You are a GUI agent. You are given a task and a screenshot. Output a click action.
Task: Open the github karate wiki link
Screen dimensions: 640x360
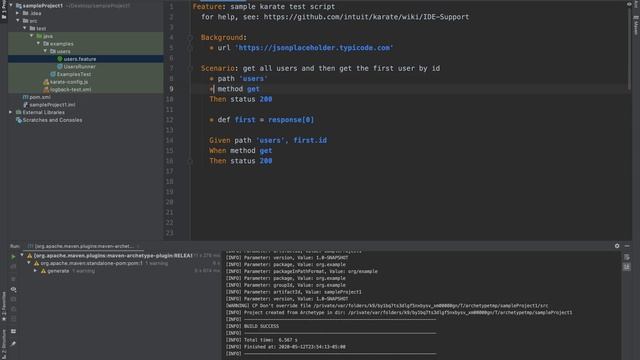[x=366, y=17]
